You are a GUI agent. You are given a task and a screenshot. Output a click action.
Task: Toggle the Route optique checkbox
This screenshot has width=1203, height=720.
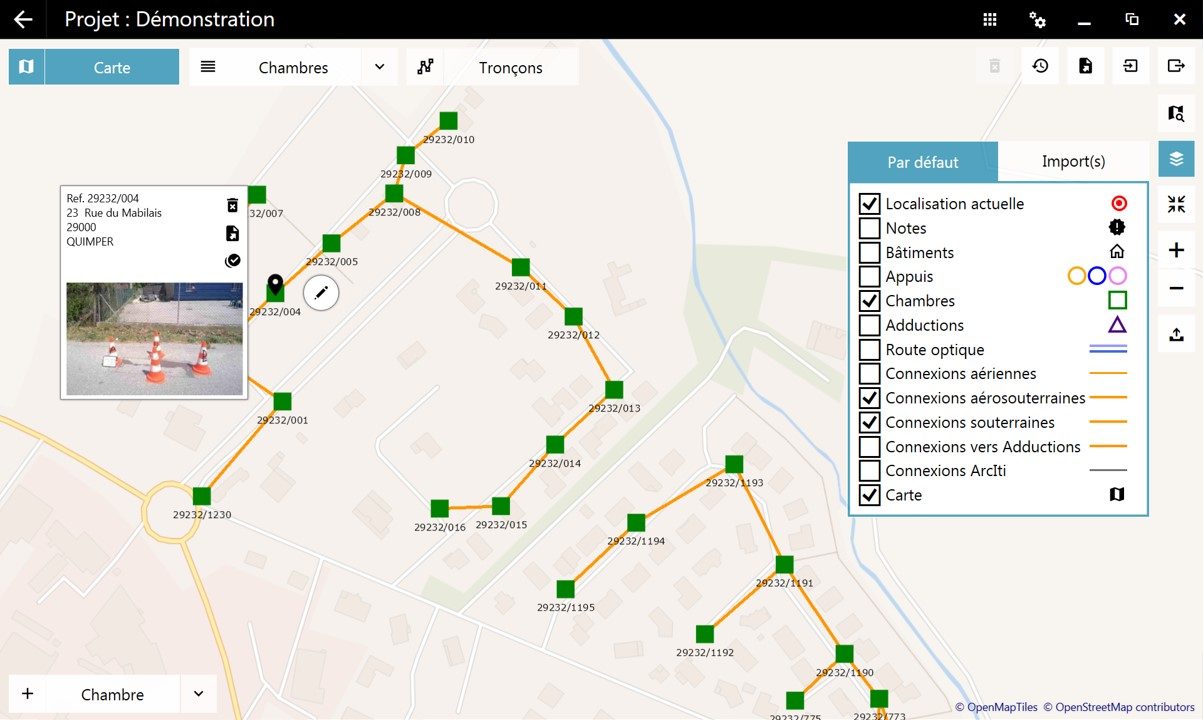869,350
